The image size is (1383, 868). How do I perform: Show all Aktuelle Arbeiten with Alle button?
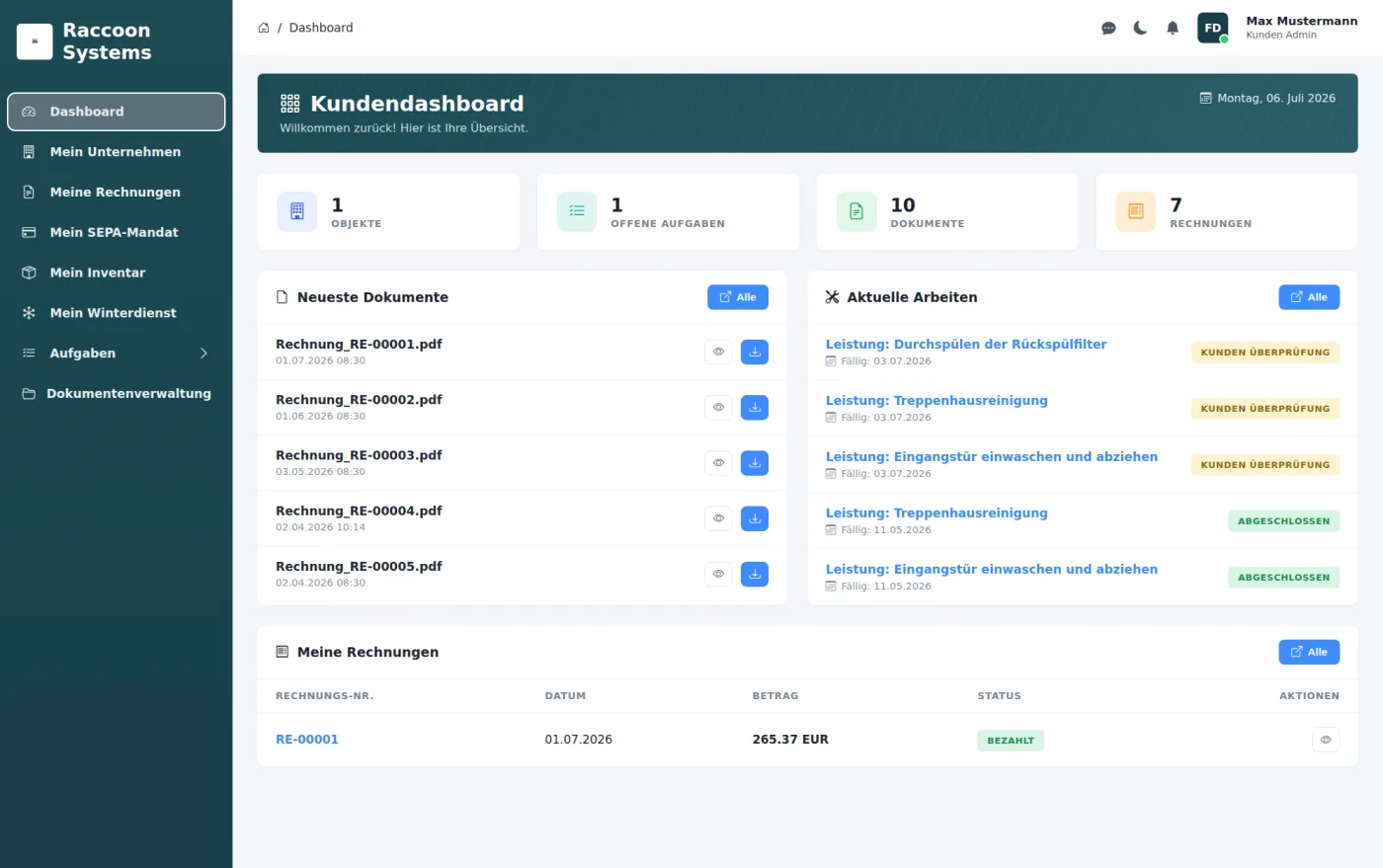(x=1309, y=297)
